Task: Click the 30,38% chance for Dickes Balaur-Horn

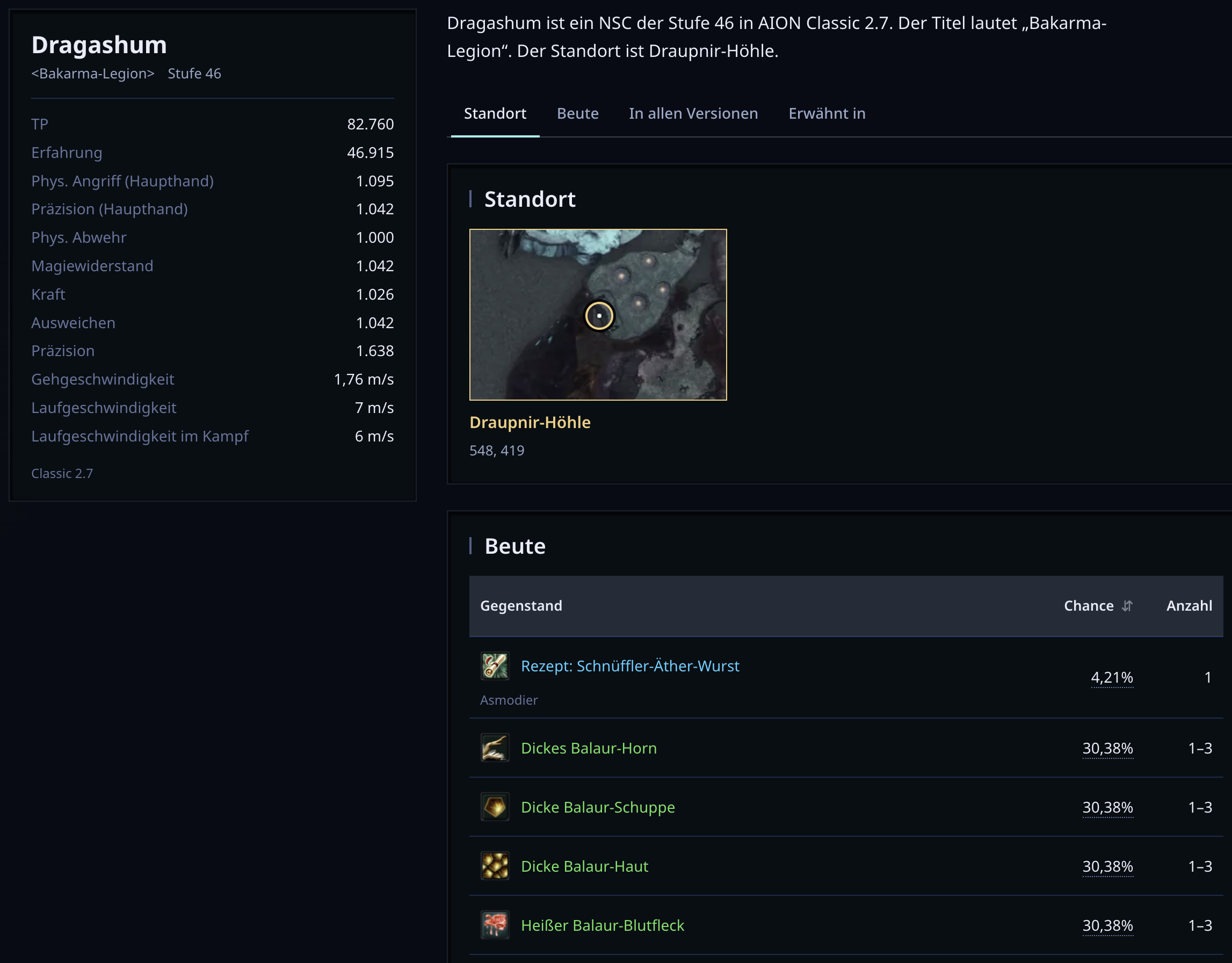Action: (1107, 748)
